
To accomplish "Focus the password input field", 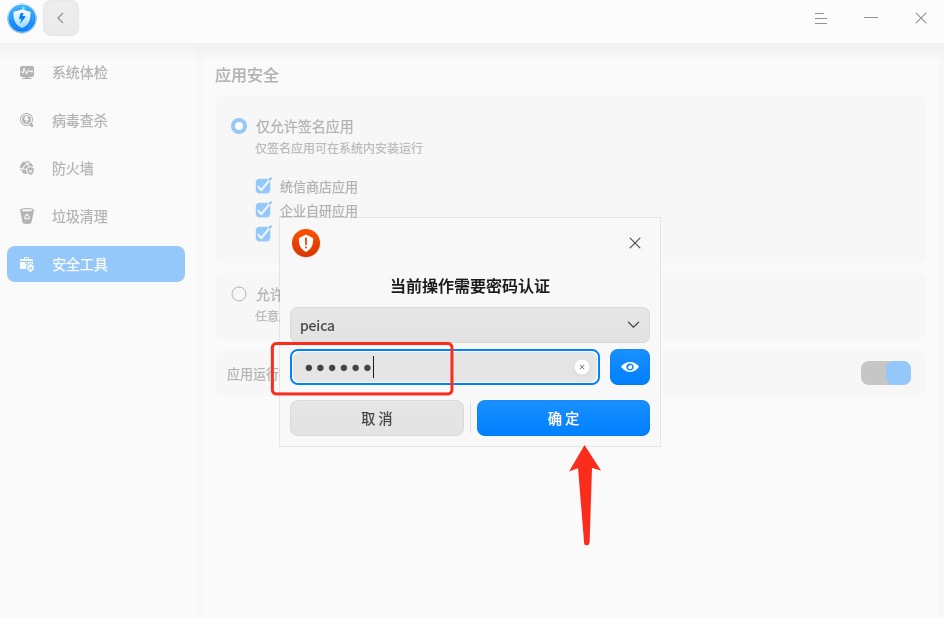I will [444, 367].
